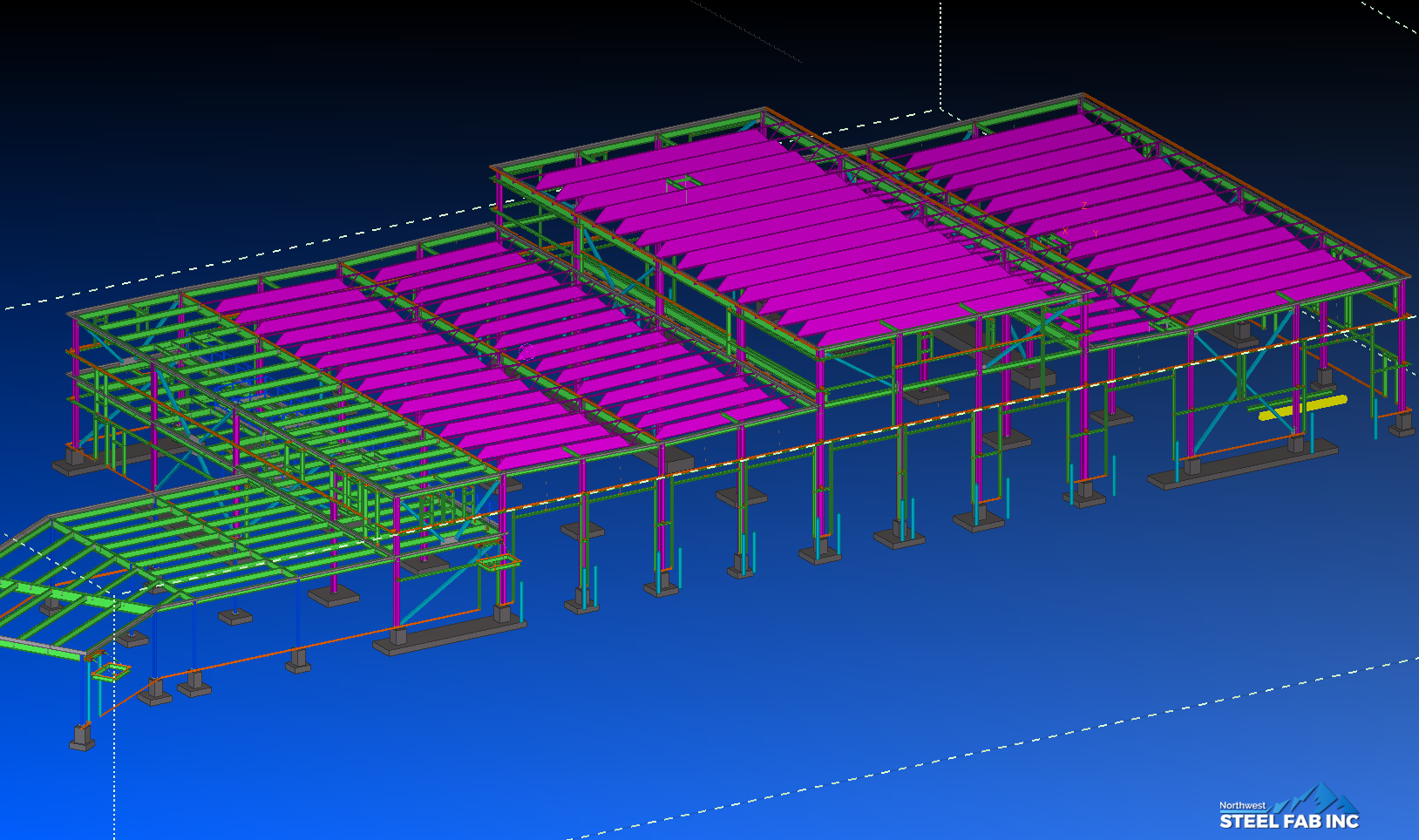
Task: Click the red Z axis label
Action: pos(1083,207)
